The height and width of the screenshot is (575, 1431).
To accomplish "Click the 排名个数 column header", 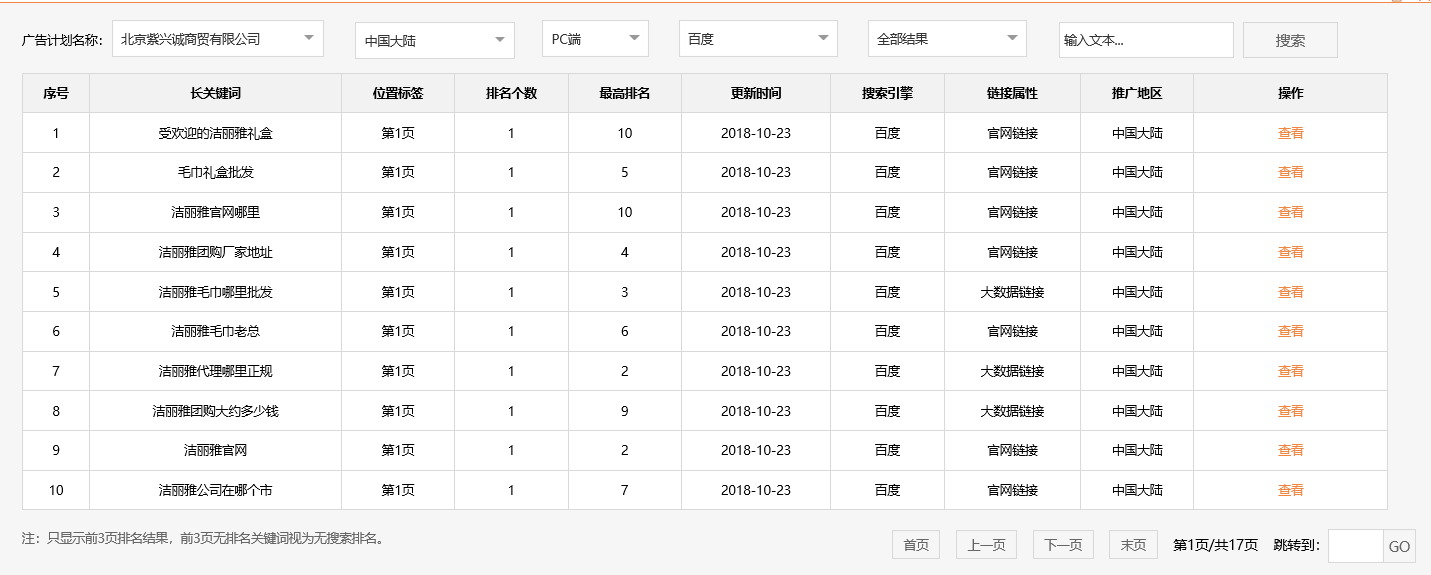I will pyautogui.click(x=512, y=93).
